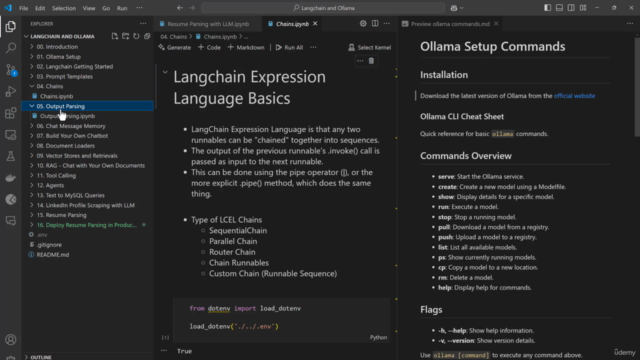Collapse the markdown heading cell chevron
Image resolution: width=640 pixels, height=360 pixels.
coord(165,72)
